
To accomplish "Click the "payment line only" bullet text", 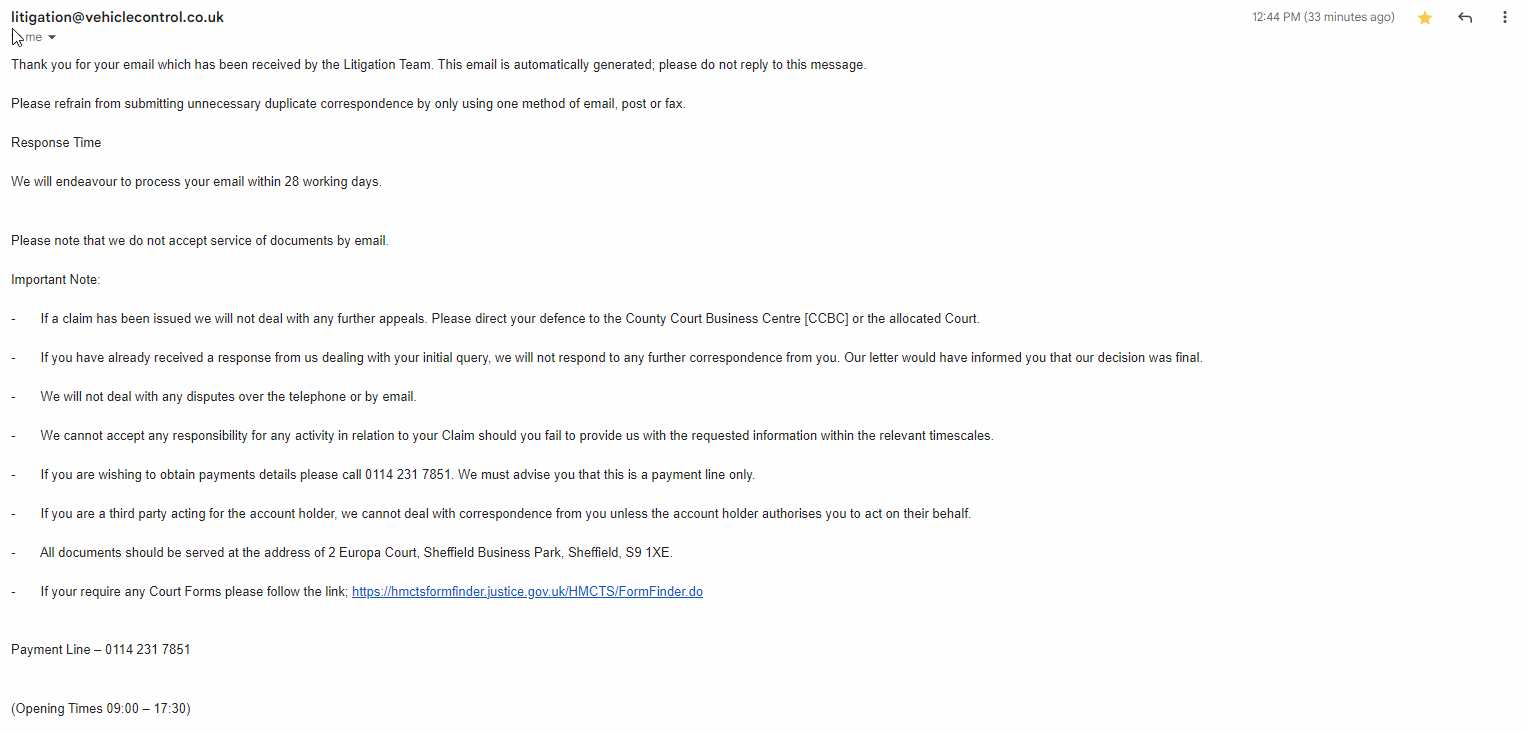I will [397, 475].
